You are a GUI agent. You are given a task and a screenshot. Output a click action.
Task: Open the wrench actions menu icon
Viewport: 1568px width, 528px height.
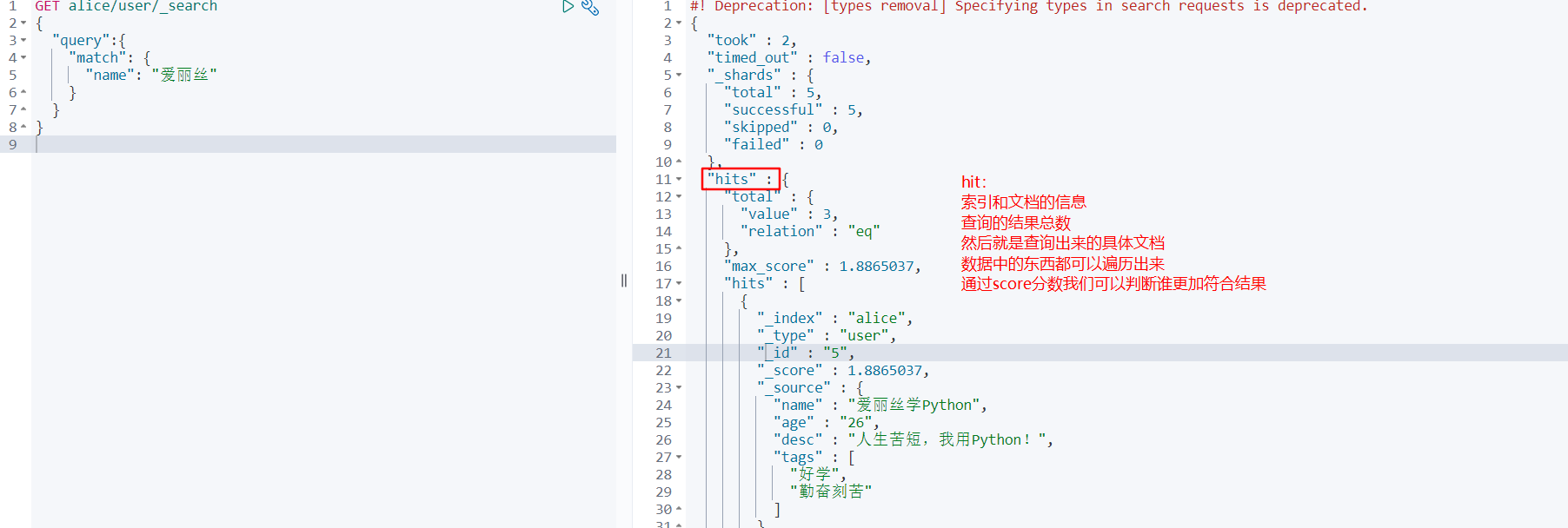coord(590,8)
